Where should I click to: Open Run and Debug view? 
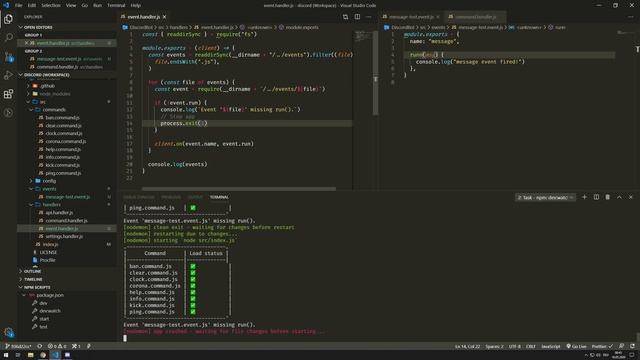pyautogui.click(x=8, y=76)
